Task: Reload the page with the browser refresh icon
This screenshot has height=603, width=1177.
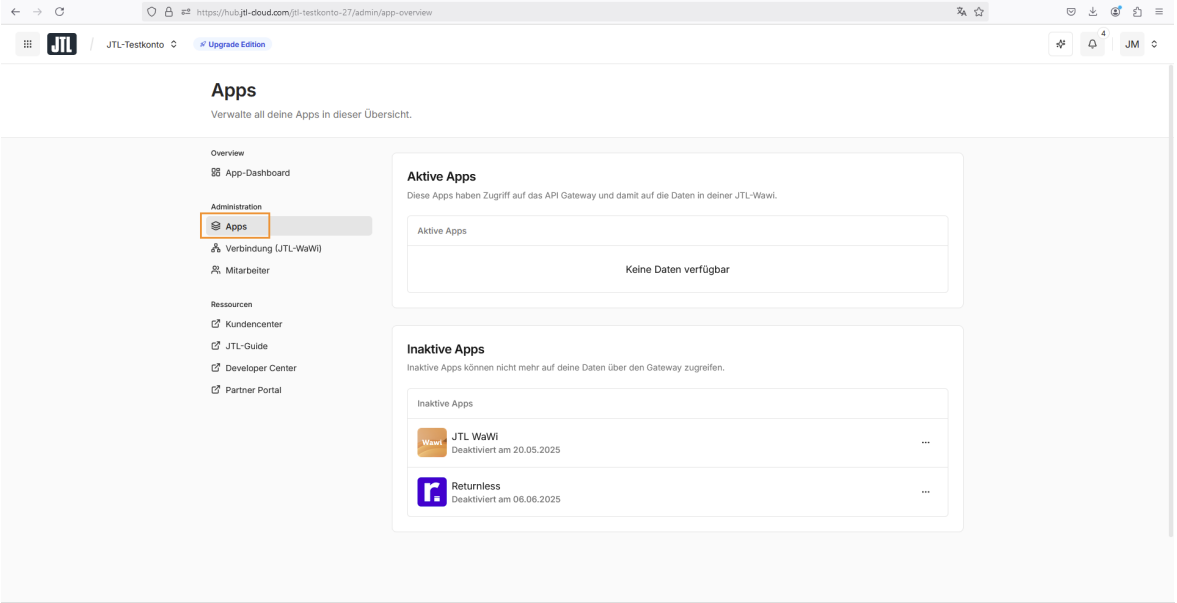Action: [59, 12]
